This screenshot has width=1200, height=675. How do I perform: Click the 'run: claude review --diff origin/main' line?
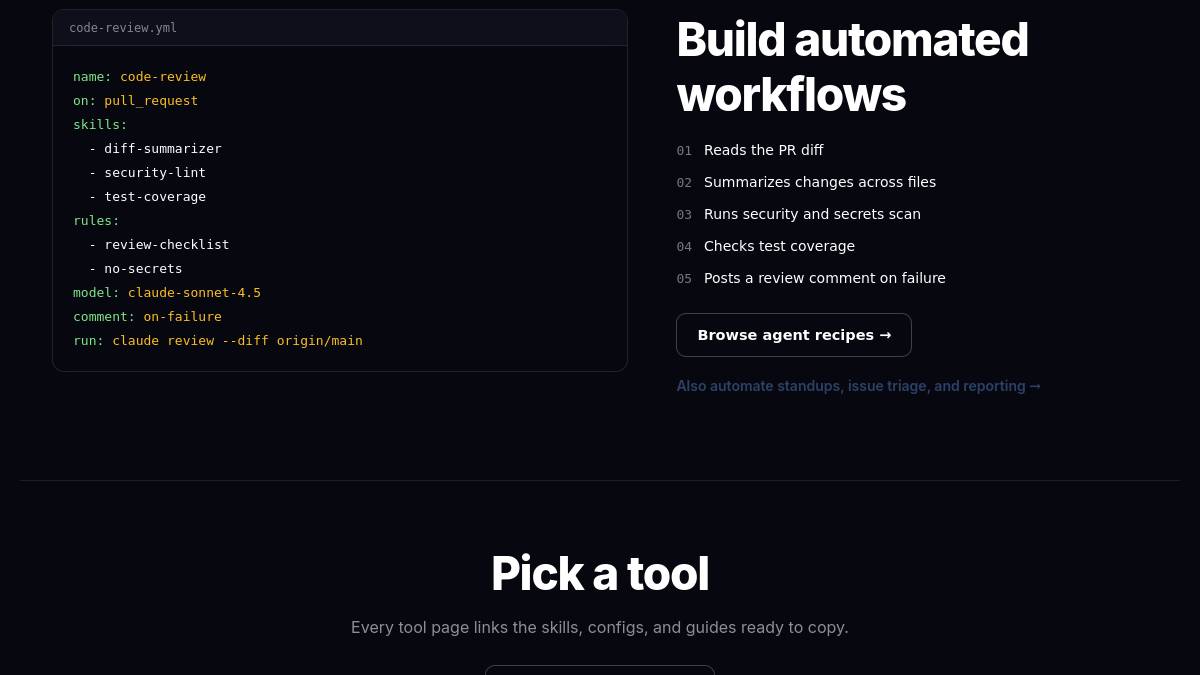pos(218,341)
